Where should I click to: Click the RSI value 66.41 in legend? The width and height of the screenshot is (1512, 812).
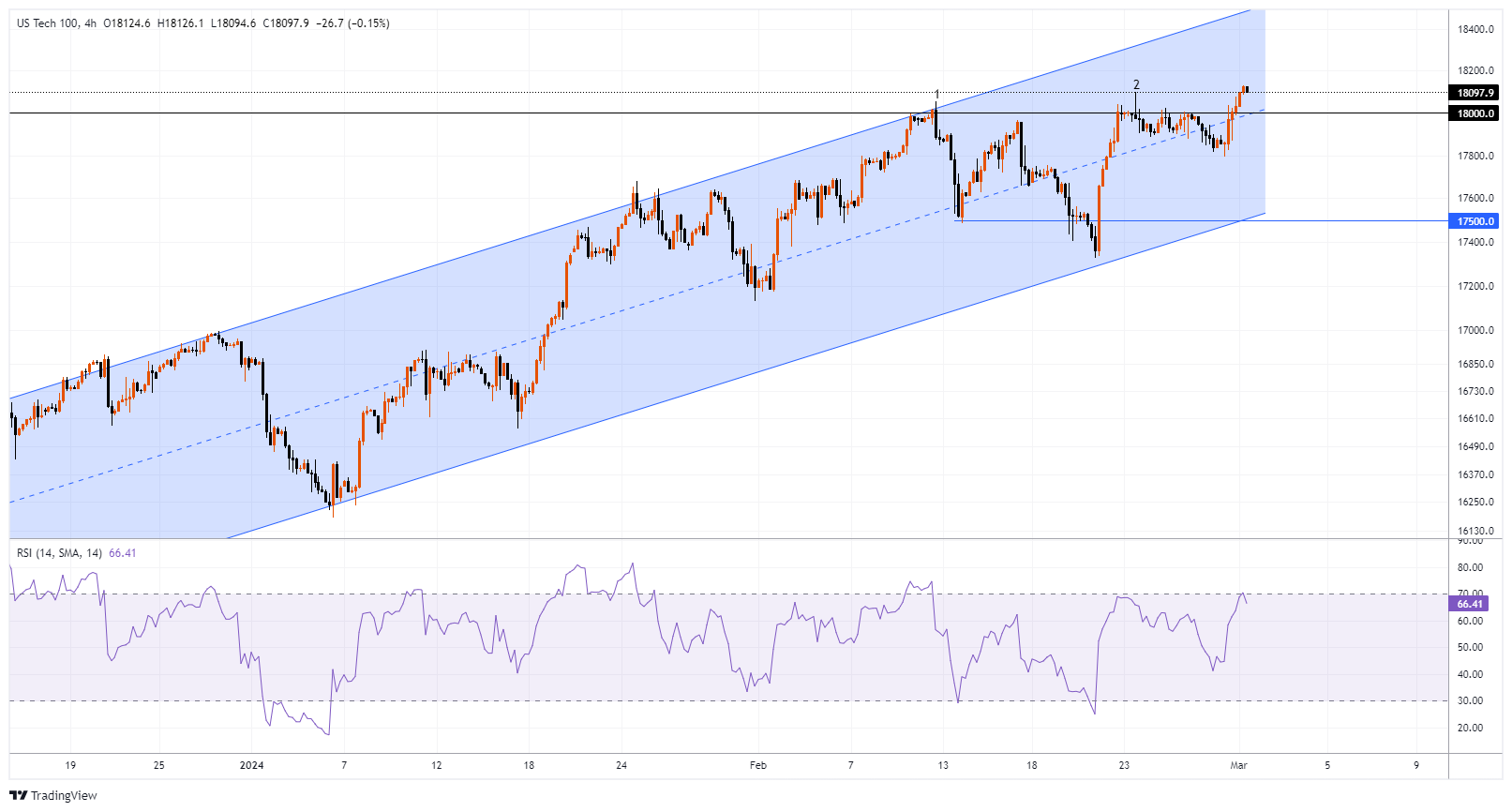point(123,553)
